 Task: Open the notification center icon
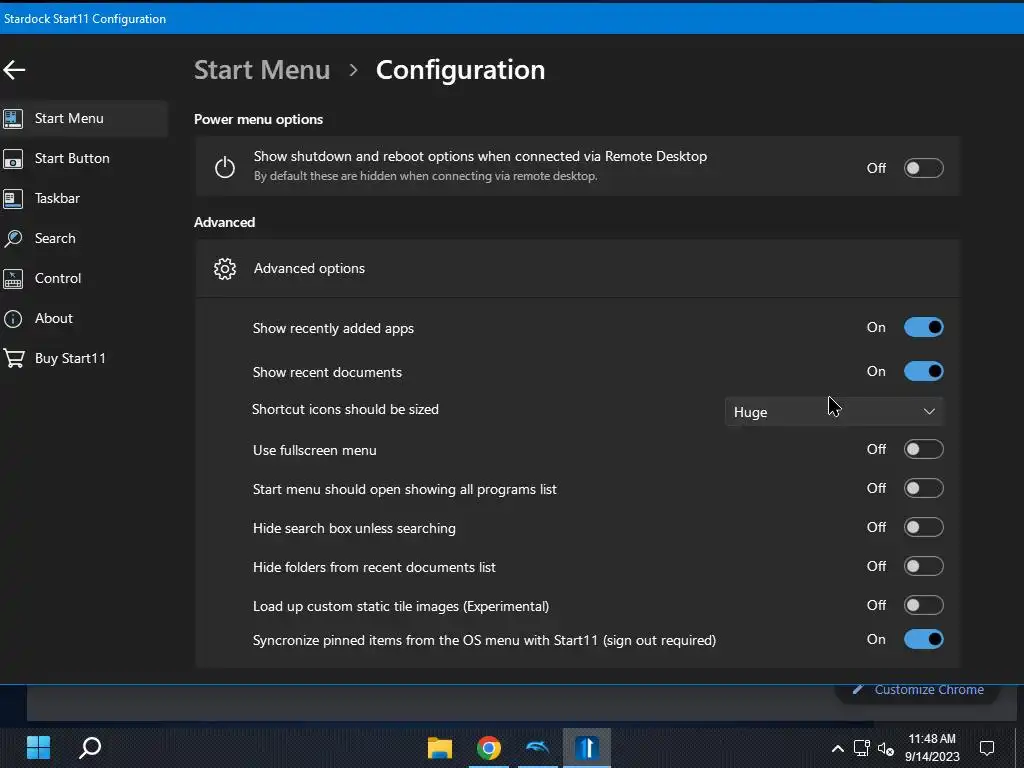tap(987, 748)
